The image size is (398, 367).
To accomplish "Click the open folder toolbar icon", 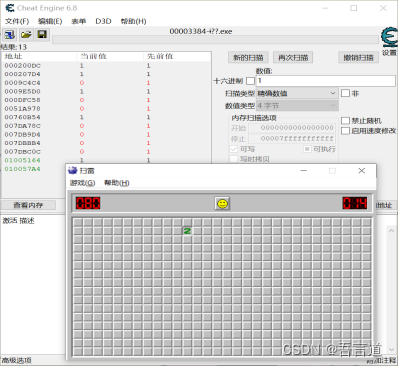I will pos(26,35).
